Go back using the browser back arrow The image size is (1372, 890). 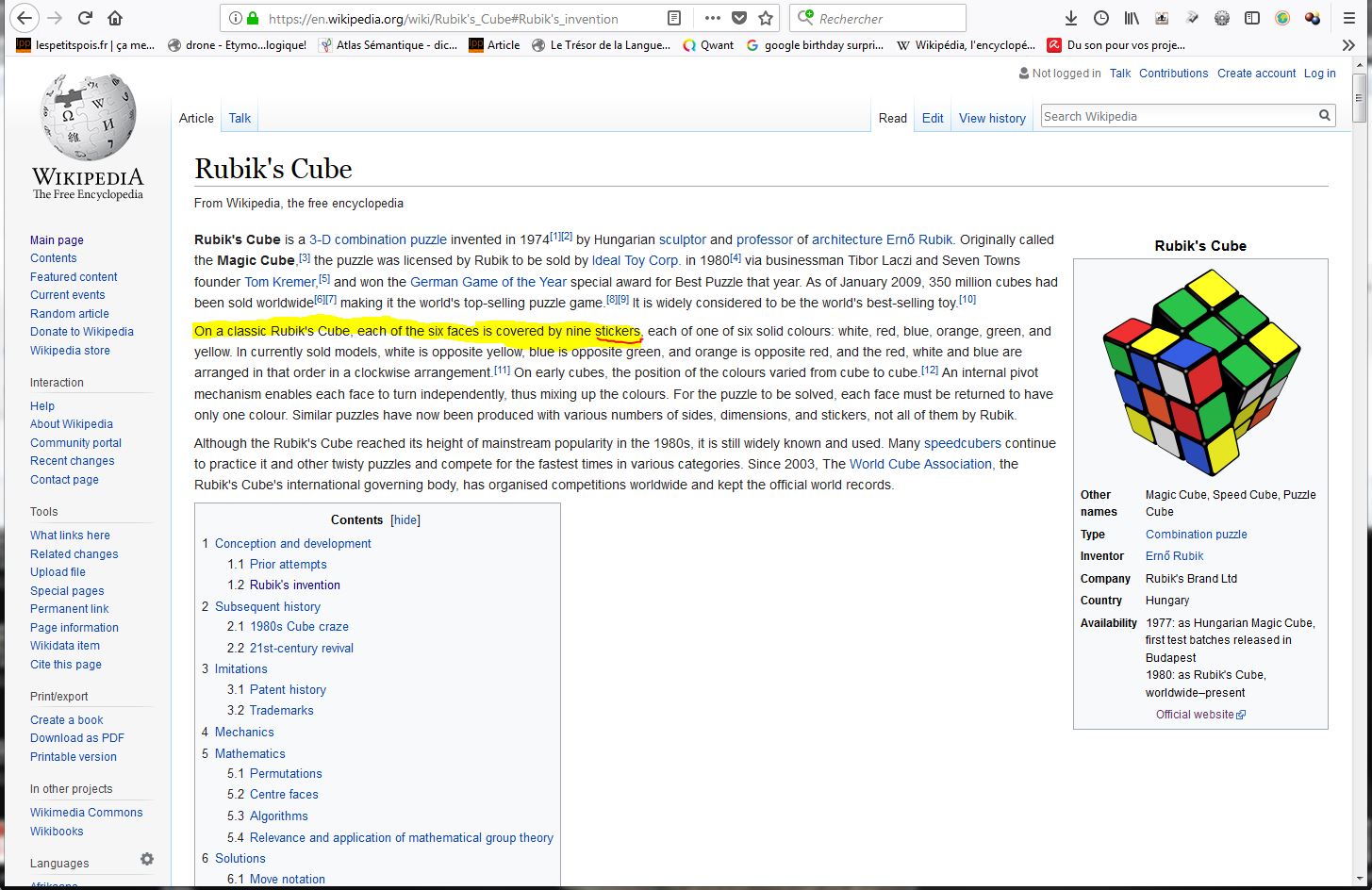point(25,18)
